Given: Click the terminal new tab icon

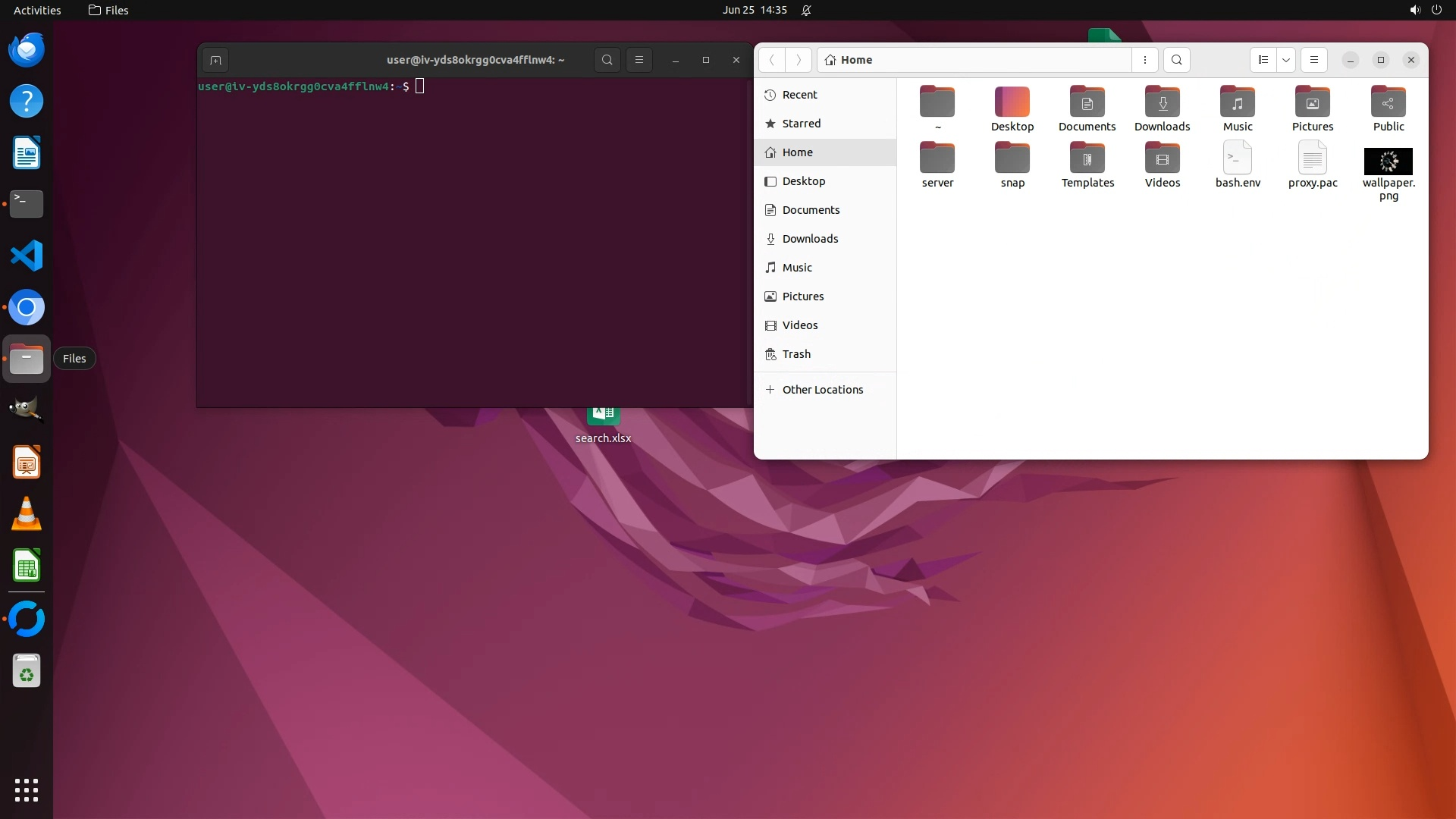Looking at the screenshot, I should coord(215,60).
